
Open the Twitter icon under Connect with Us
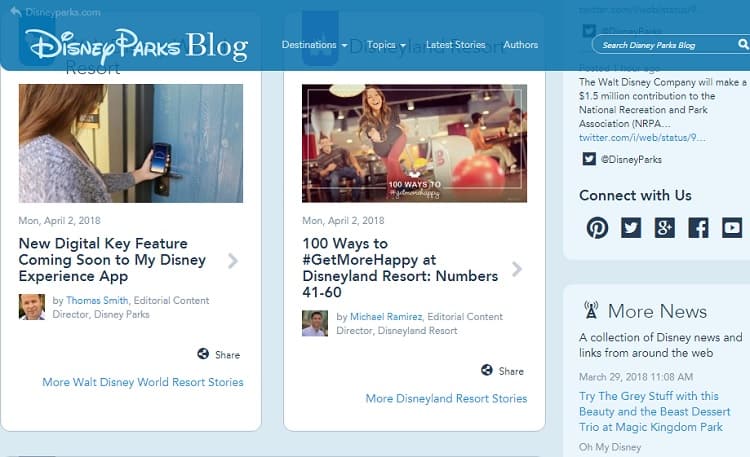[x=631, y=228]
